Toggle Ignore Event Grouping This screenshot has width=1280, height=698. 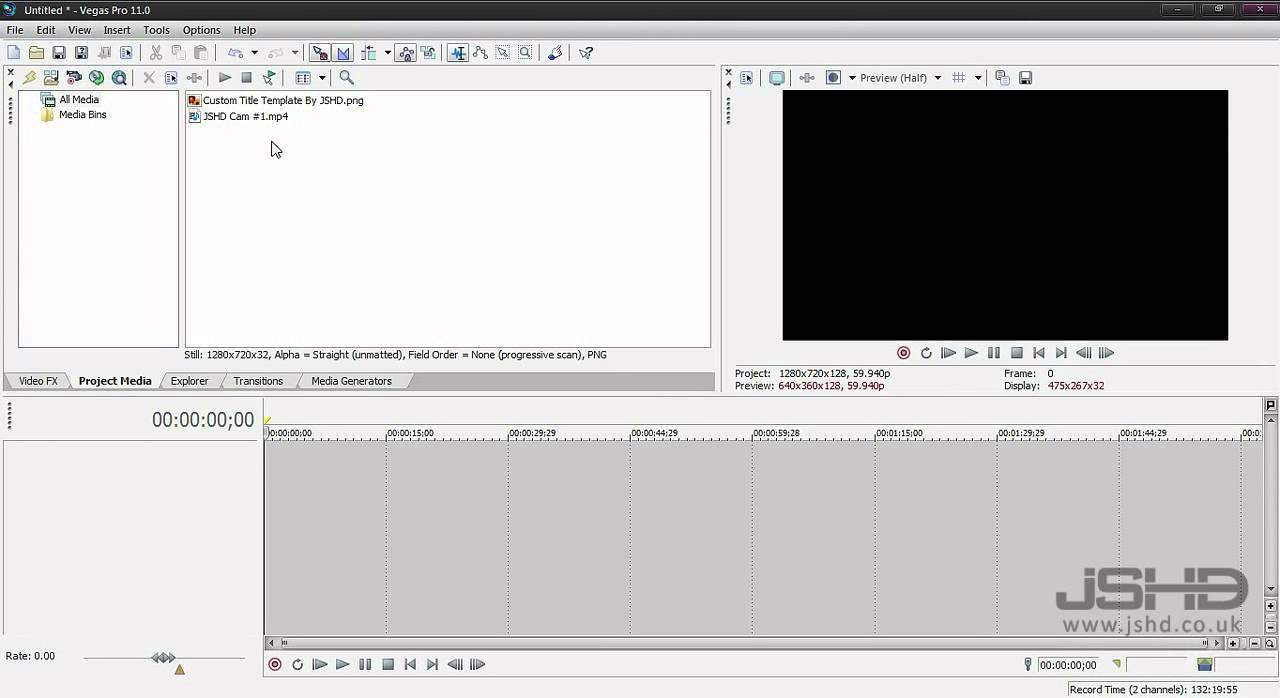428,53
